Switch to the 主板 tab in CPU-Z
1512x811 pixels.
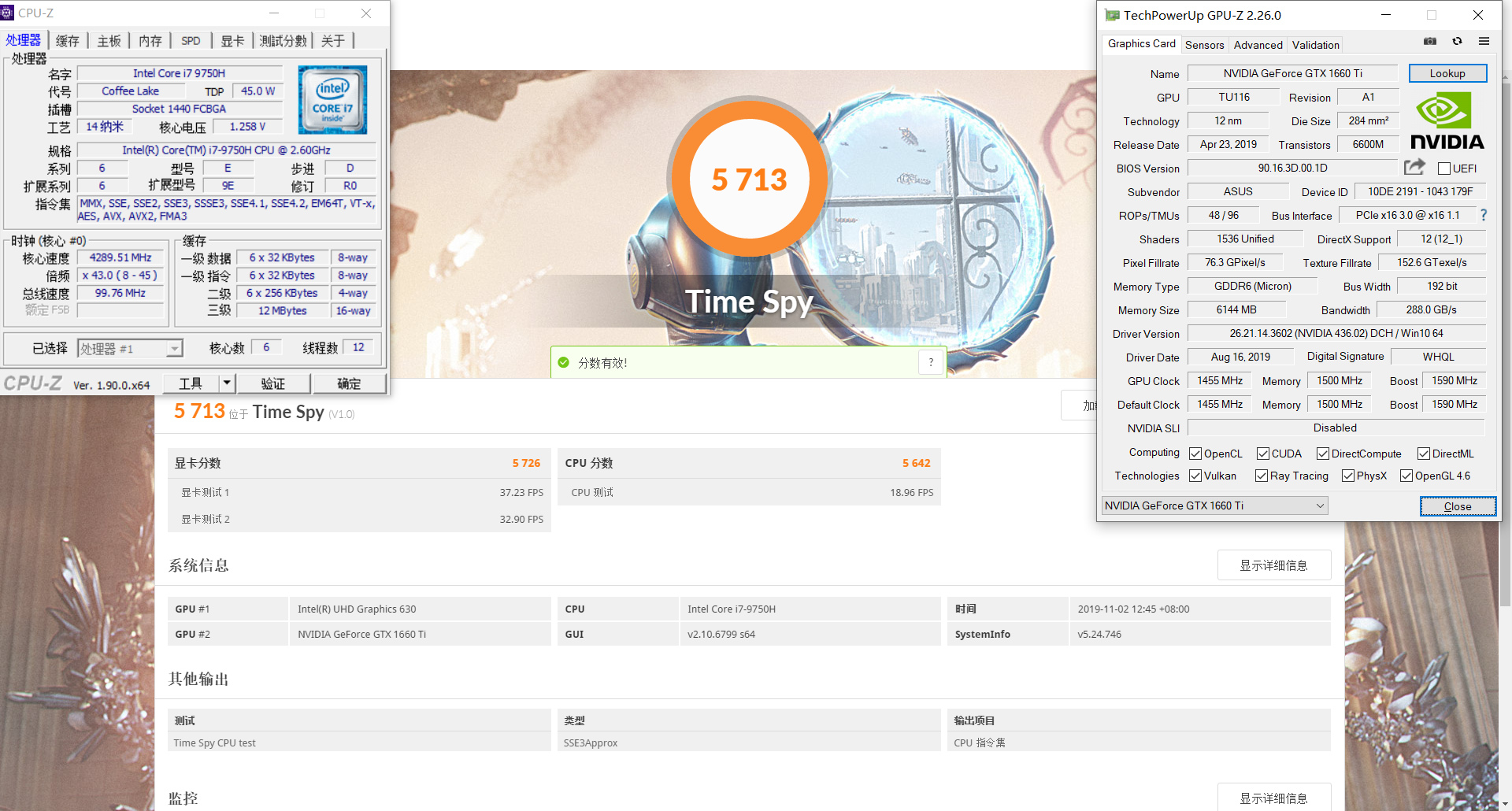tap(109, 41)
